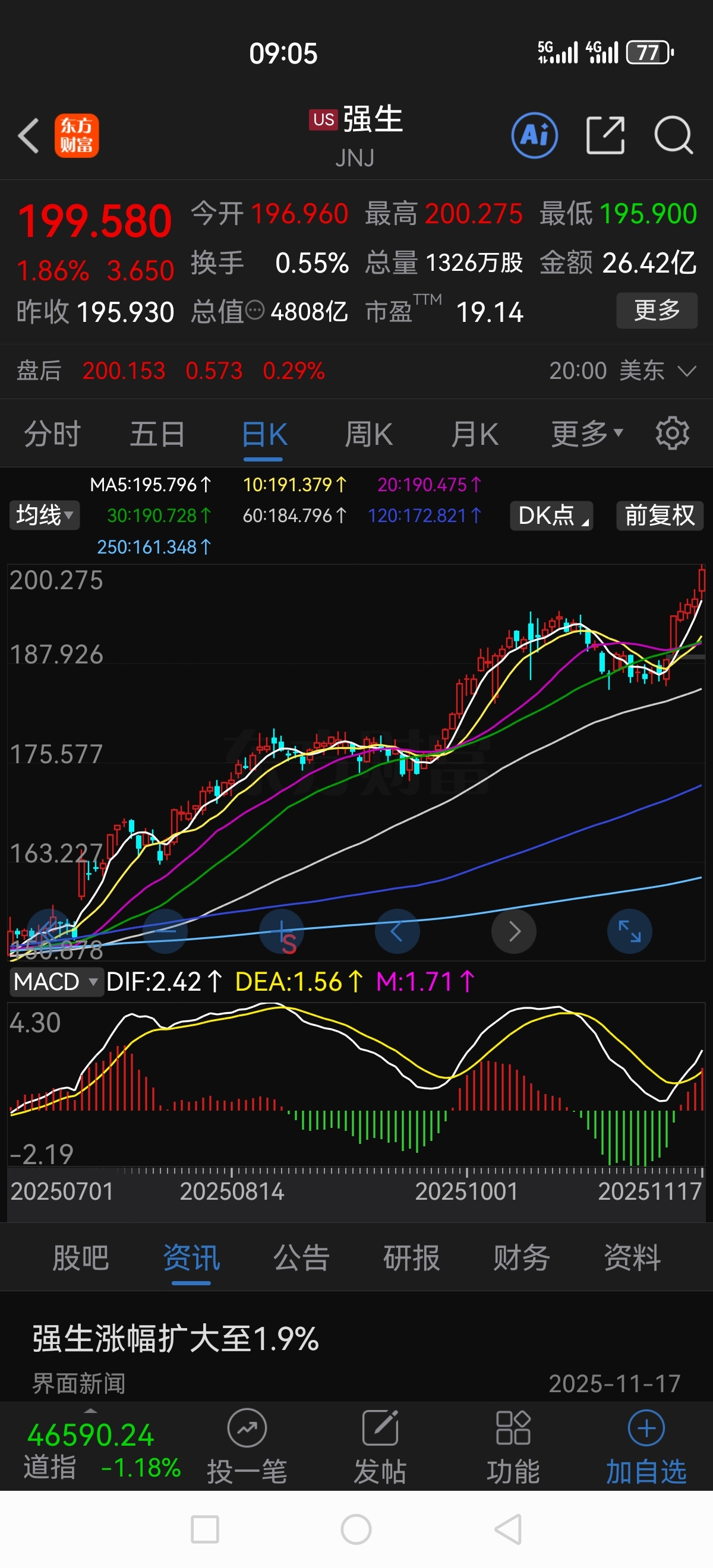Tap the share export icon
The width and height of the screenshot is (713, 1568).
coord(605,135)
